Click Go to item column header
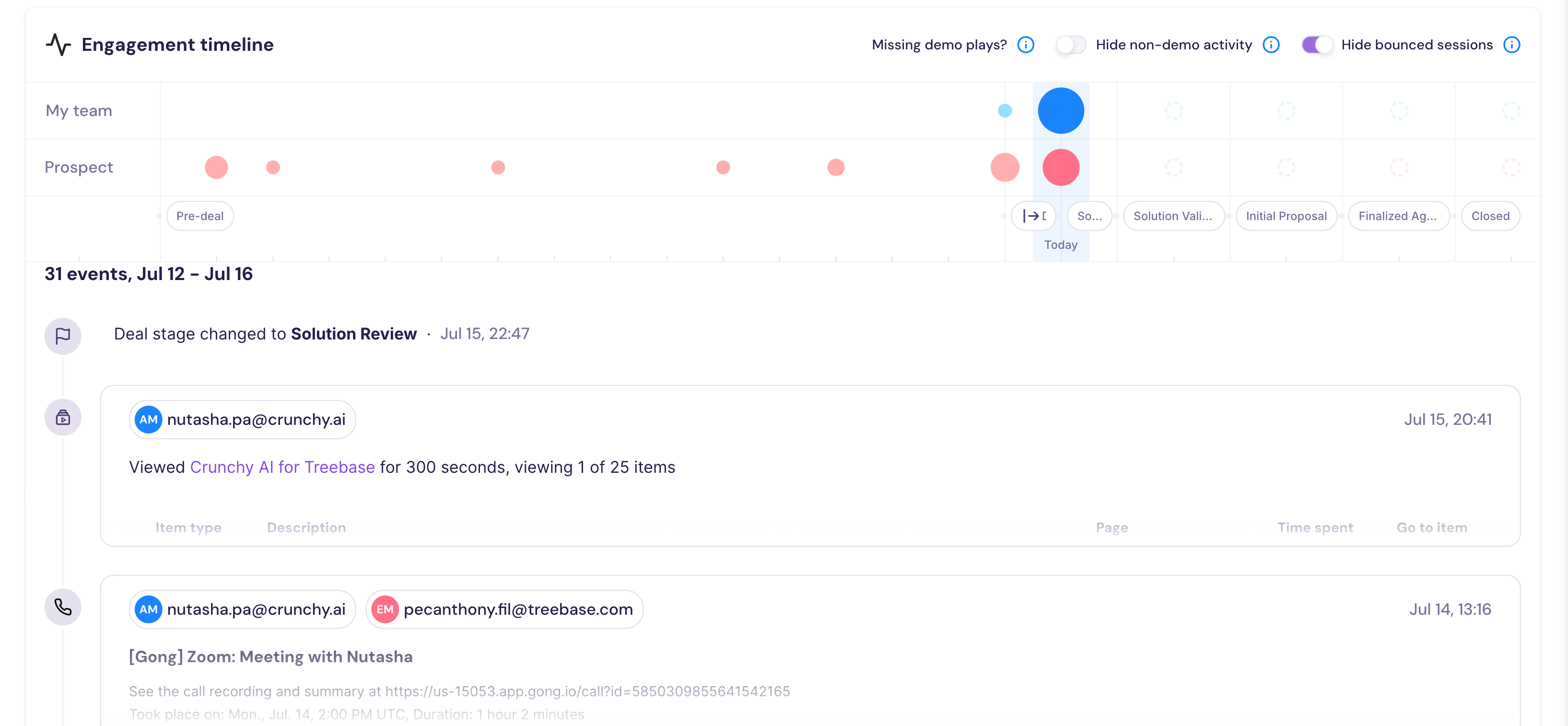 coord(1432,527)
